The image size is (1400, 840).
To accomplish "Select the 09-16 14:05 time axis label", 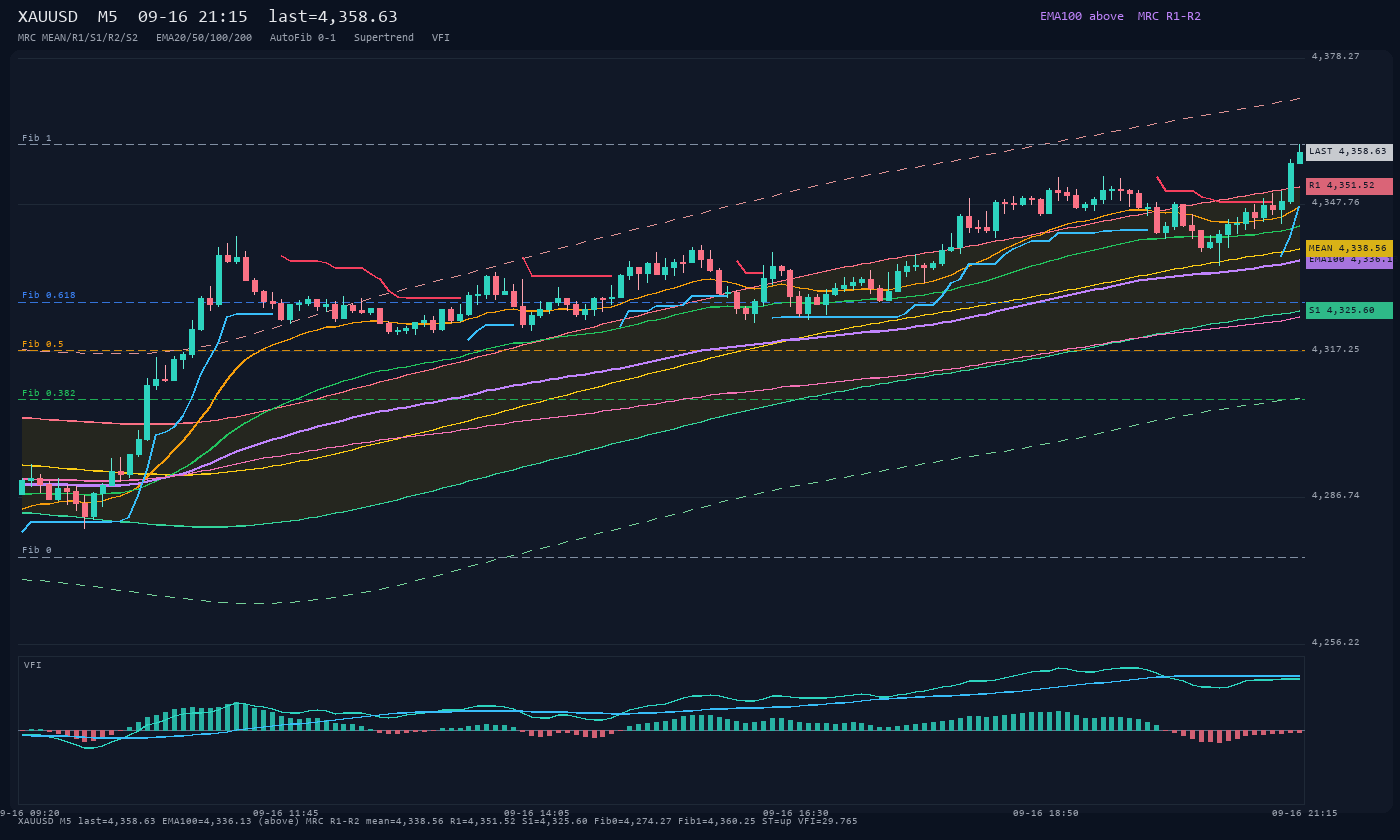I will coord(537,813).
